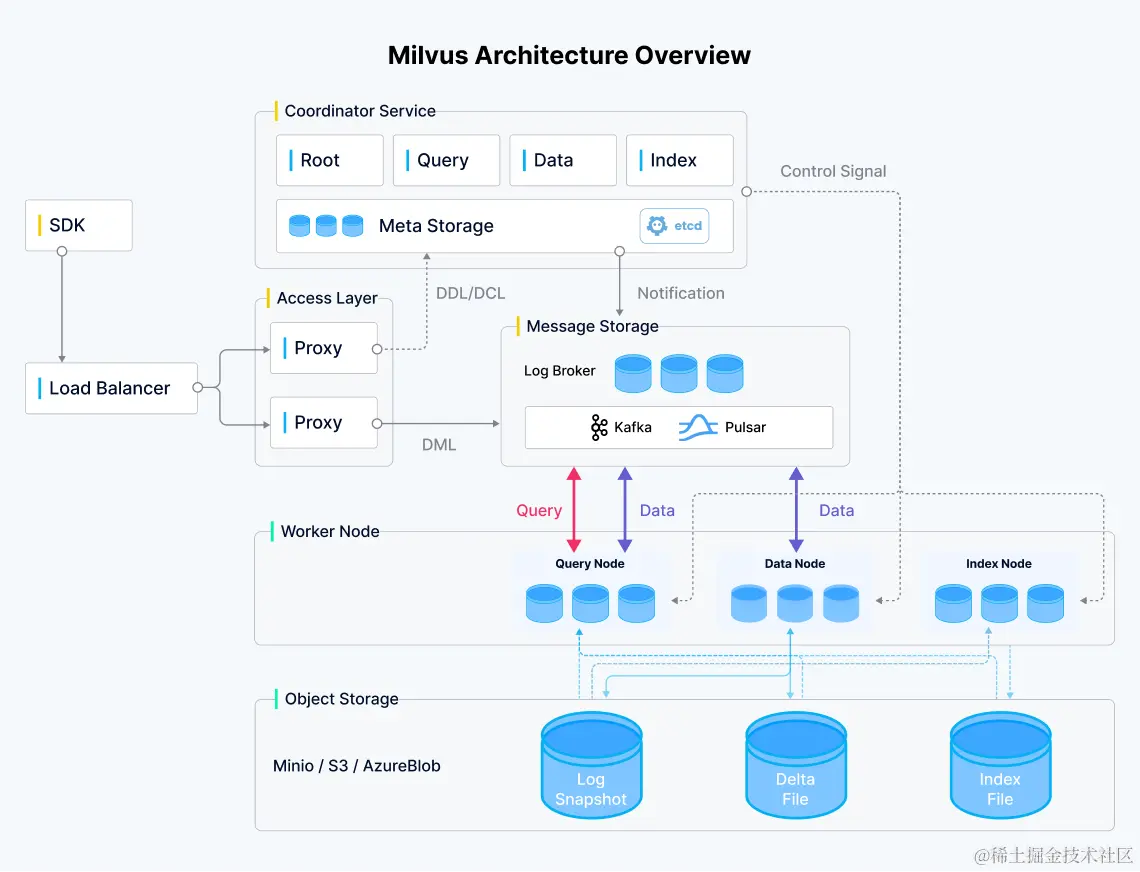Viewport: 1140px width, 872px height.
Task: Click the Log Broker cylinder icons
Action: click(x=679, y=374)
